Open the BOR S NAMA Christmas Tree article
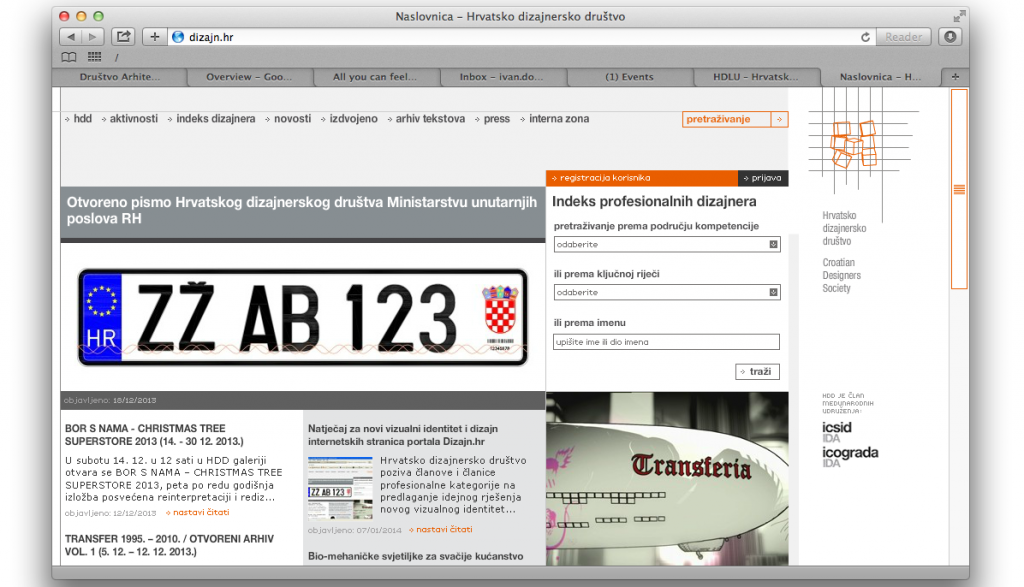This screenshot has height=587, width=1024. click(x=154, y=435)
